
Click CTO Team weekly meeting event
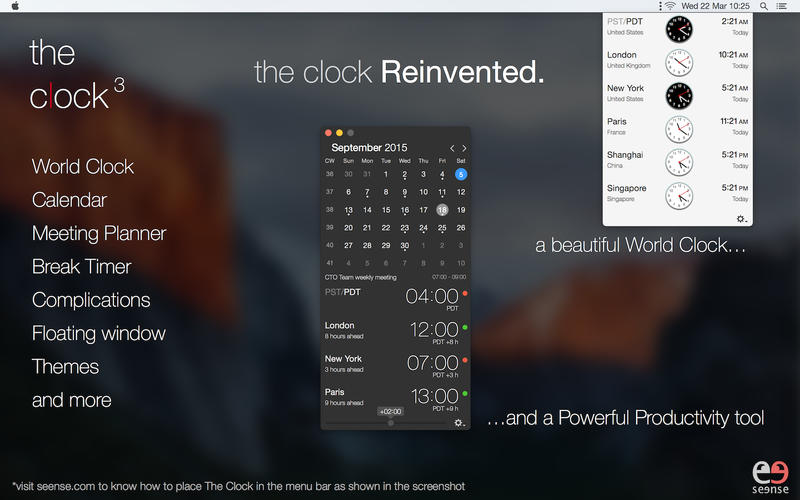pos(361,277)
